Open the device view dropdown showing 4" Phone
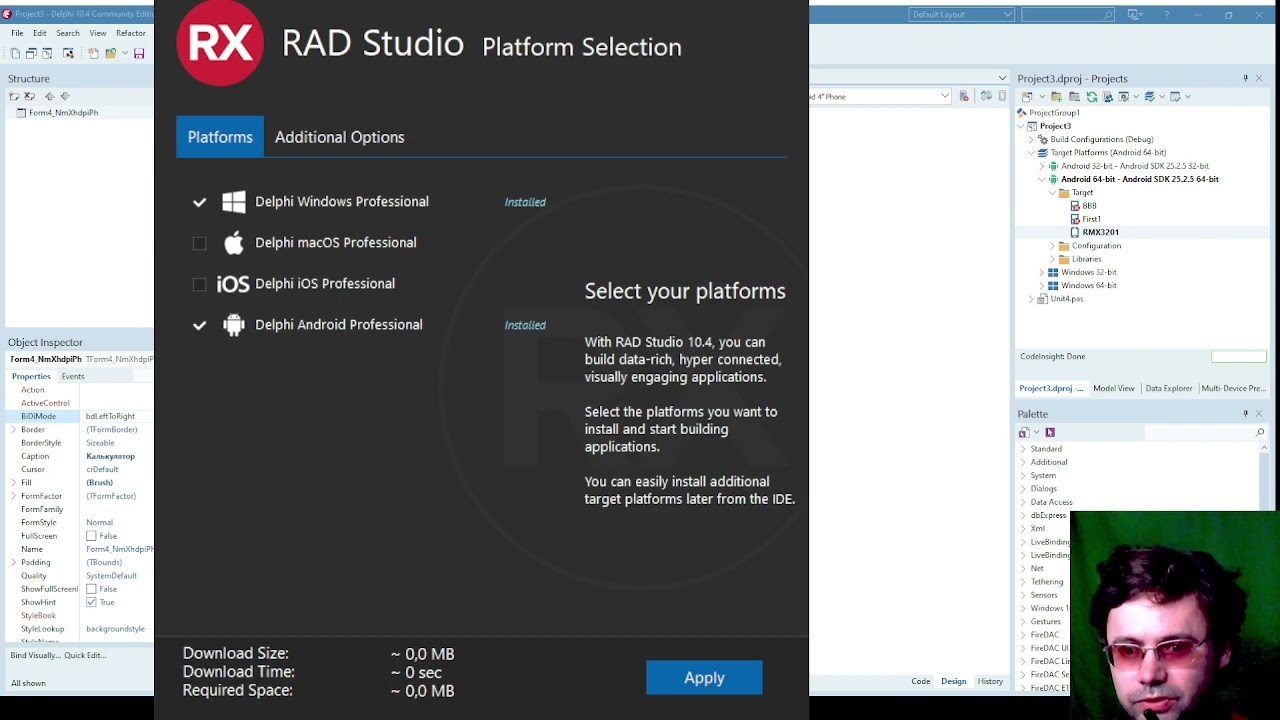 pos(945,96)
